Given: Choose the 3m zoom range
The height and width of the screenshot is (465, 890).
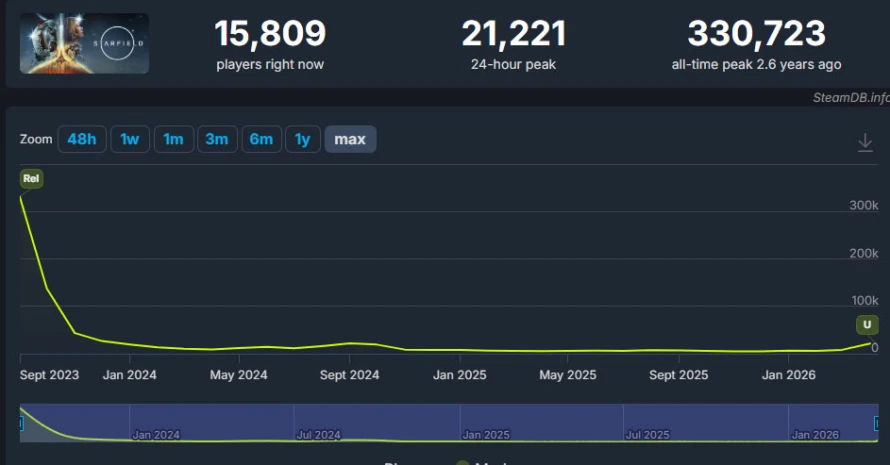Looking at the screenshot, I should (x=217, y=139).
